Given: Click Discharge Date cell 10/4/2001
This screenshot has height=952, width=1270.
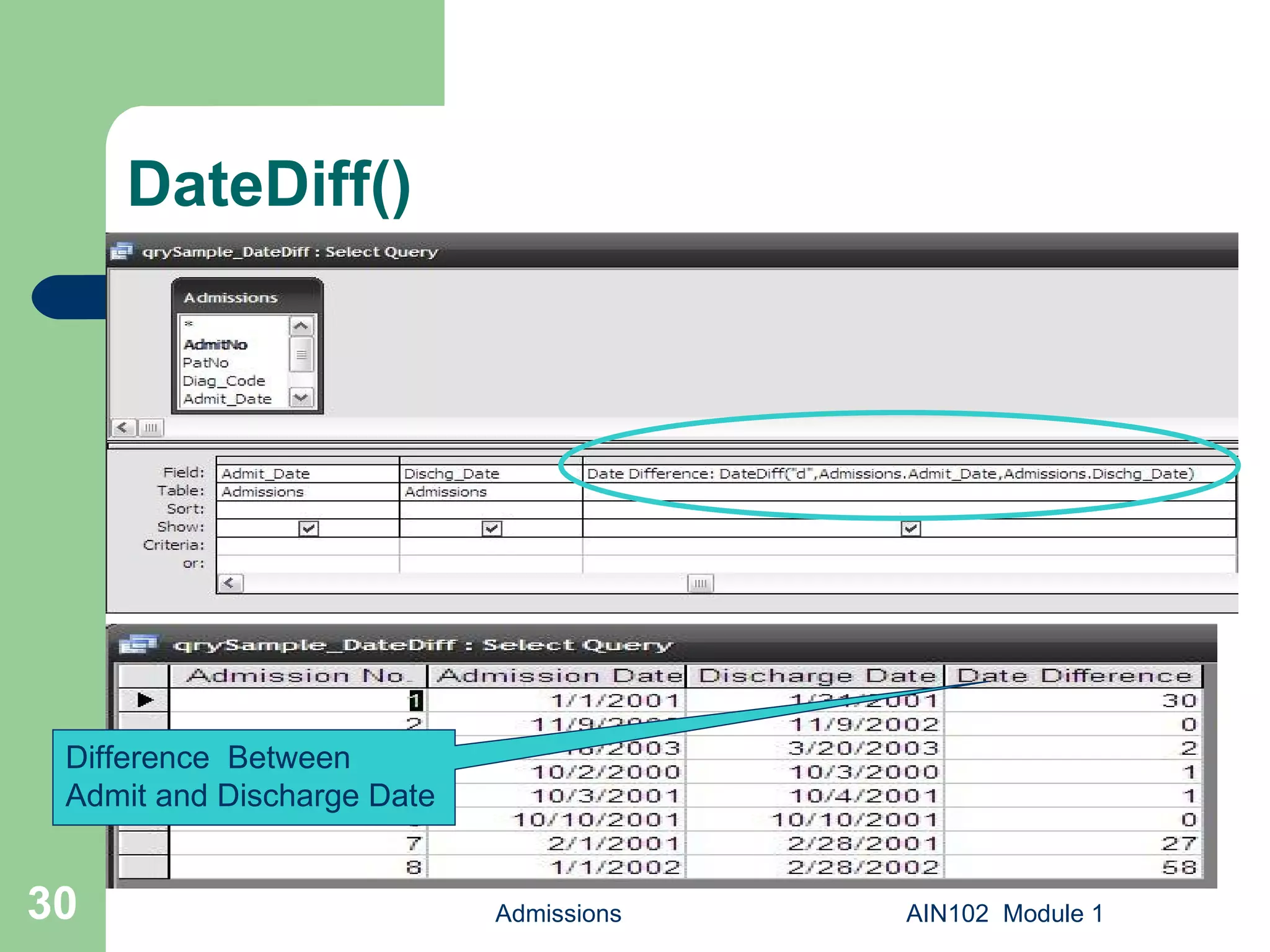Looking at the screenshot, I should pyautogui.click(x=815, y=796).
